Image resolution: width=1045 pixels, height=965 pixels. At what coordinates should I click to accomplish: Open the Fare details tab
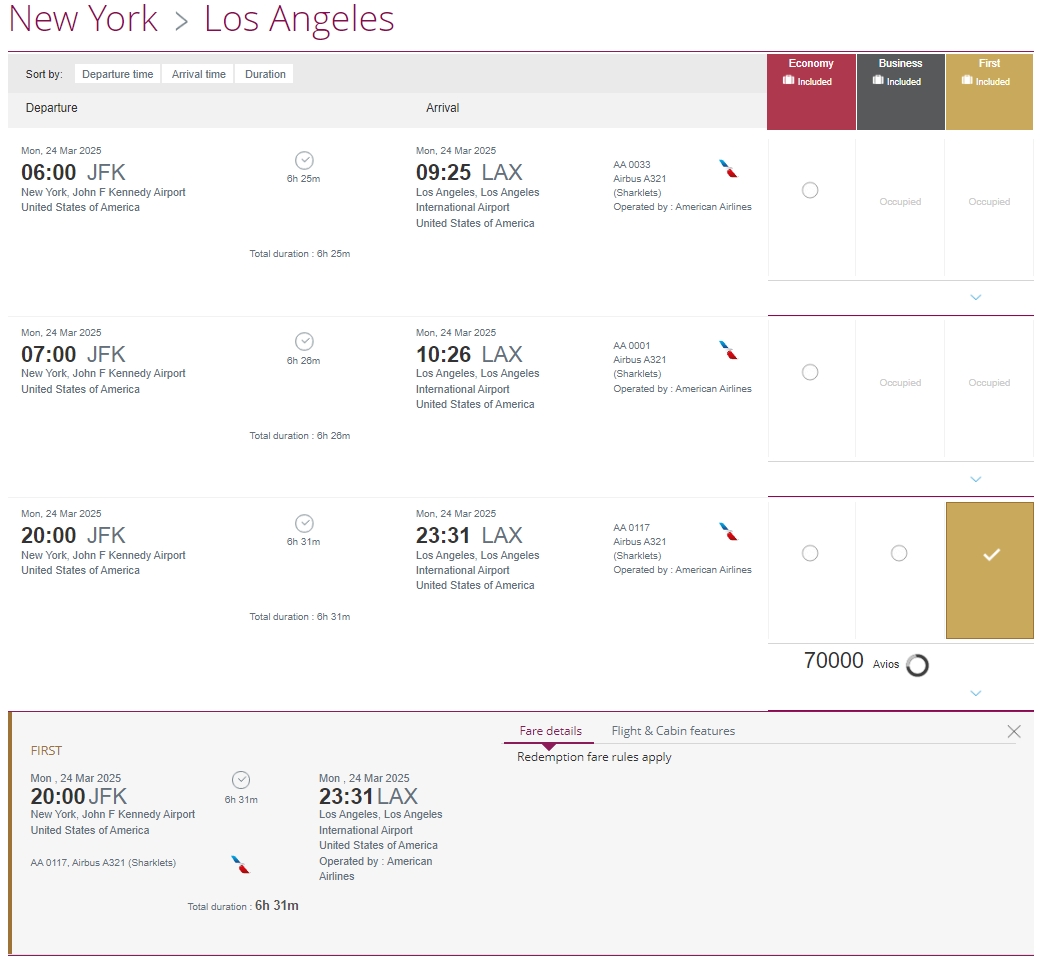(550, 731)
